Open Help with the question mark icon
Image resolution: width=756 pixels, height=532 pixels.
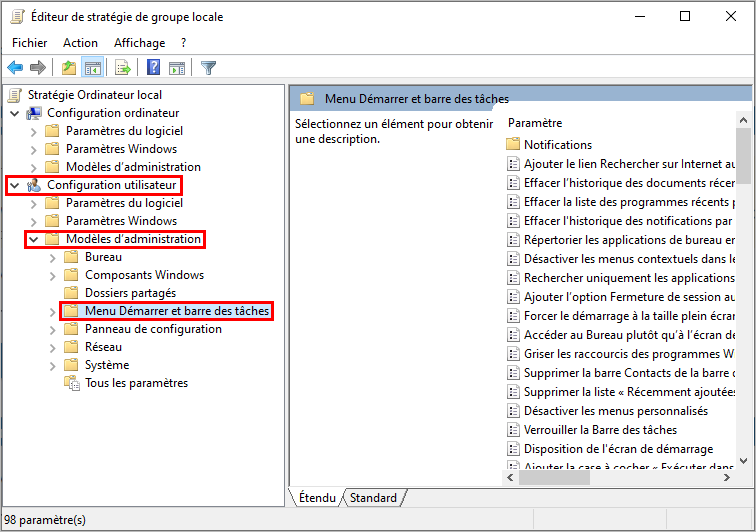(153, 67)
